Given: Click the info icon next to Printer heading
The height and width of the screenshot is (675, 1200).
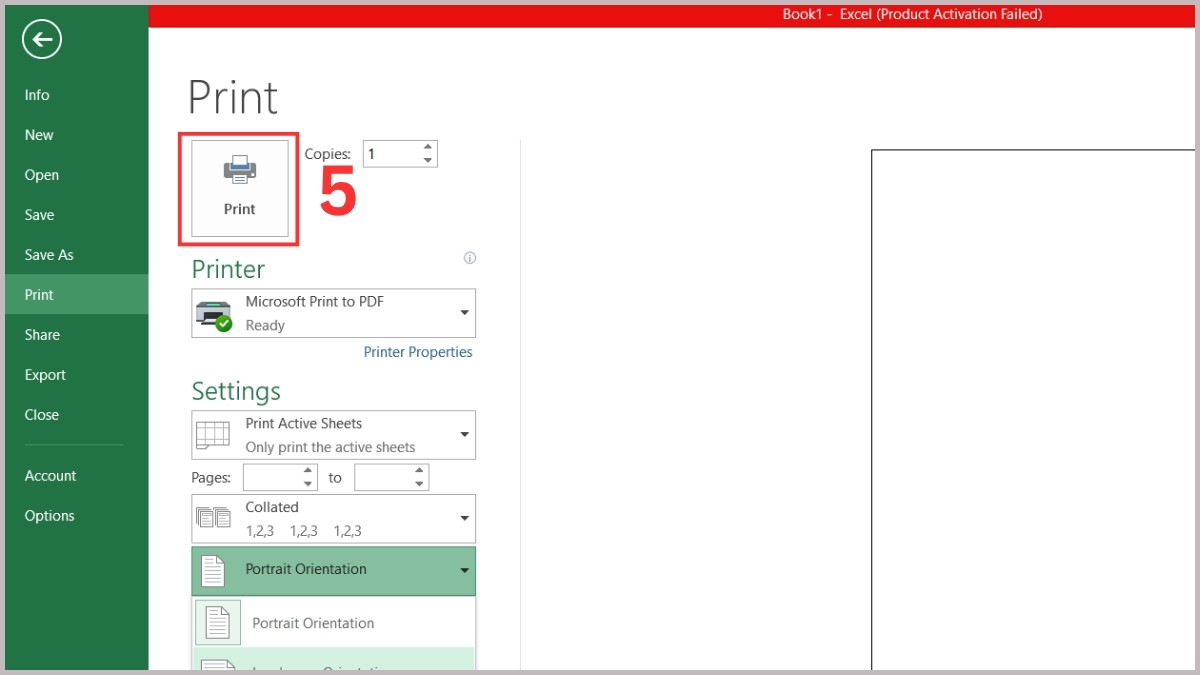Looking at the screenshot, I should pyautogui.click(x=469, y=258).
